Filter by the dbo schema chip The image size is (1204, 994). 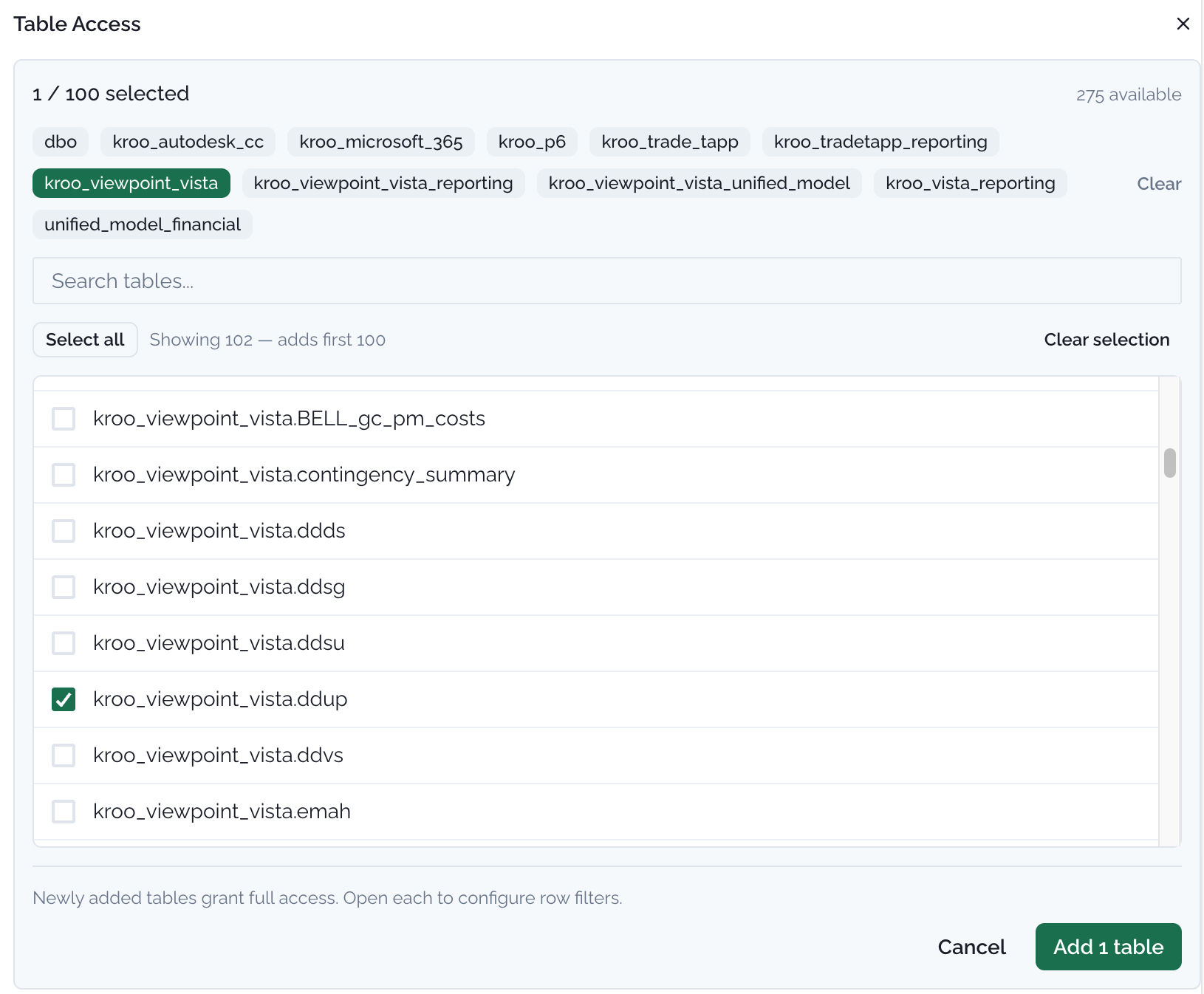[x=61, y=142]
